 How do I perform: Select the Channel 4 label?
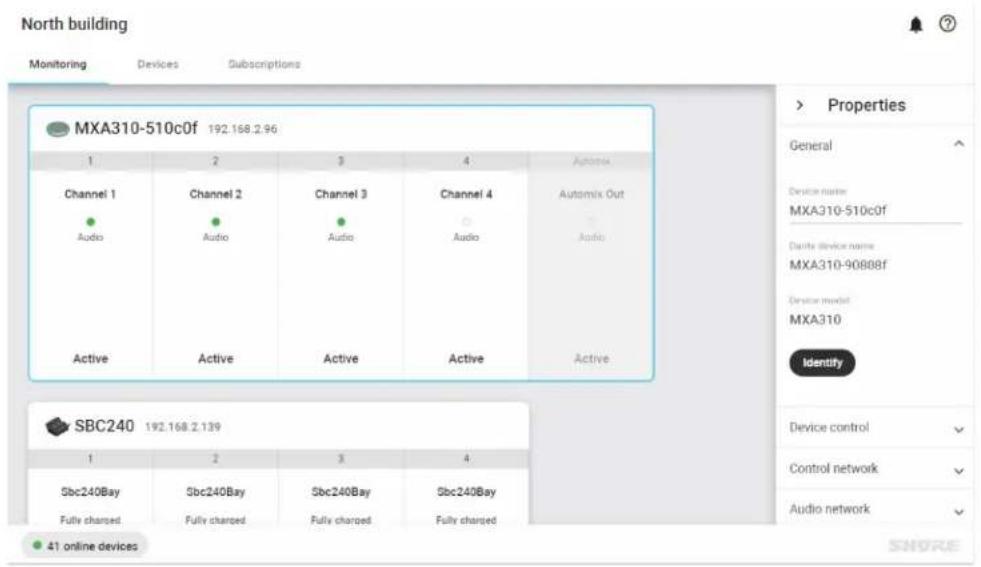tap(466, 194)
